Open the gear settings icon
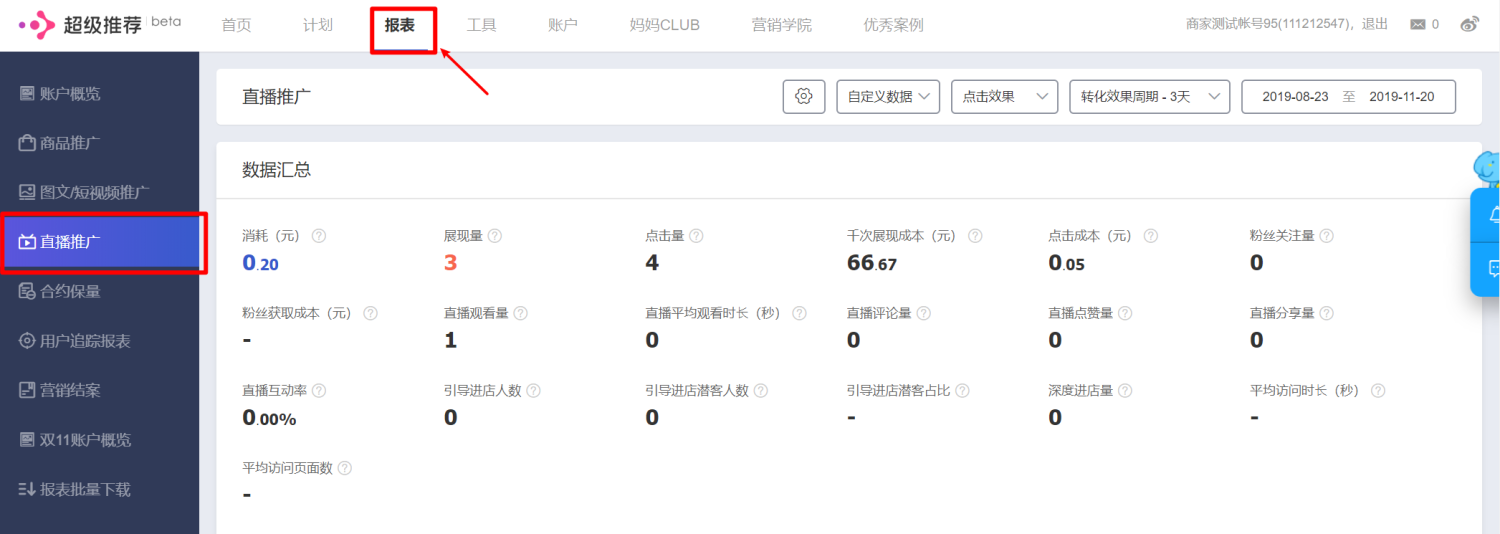This screenshot has height=534, width=1500. pos(803,96)
